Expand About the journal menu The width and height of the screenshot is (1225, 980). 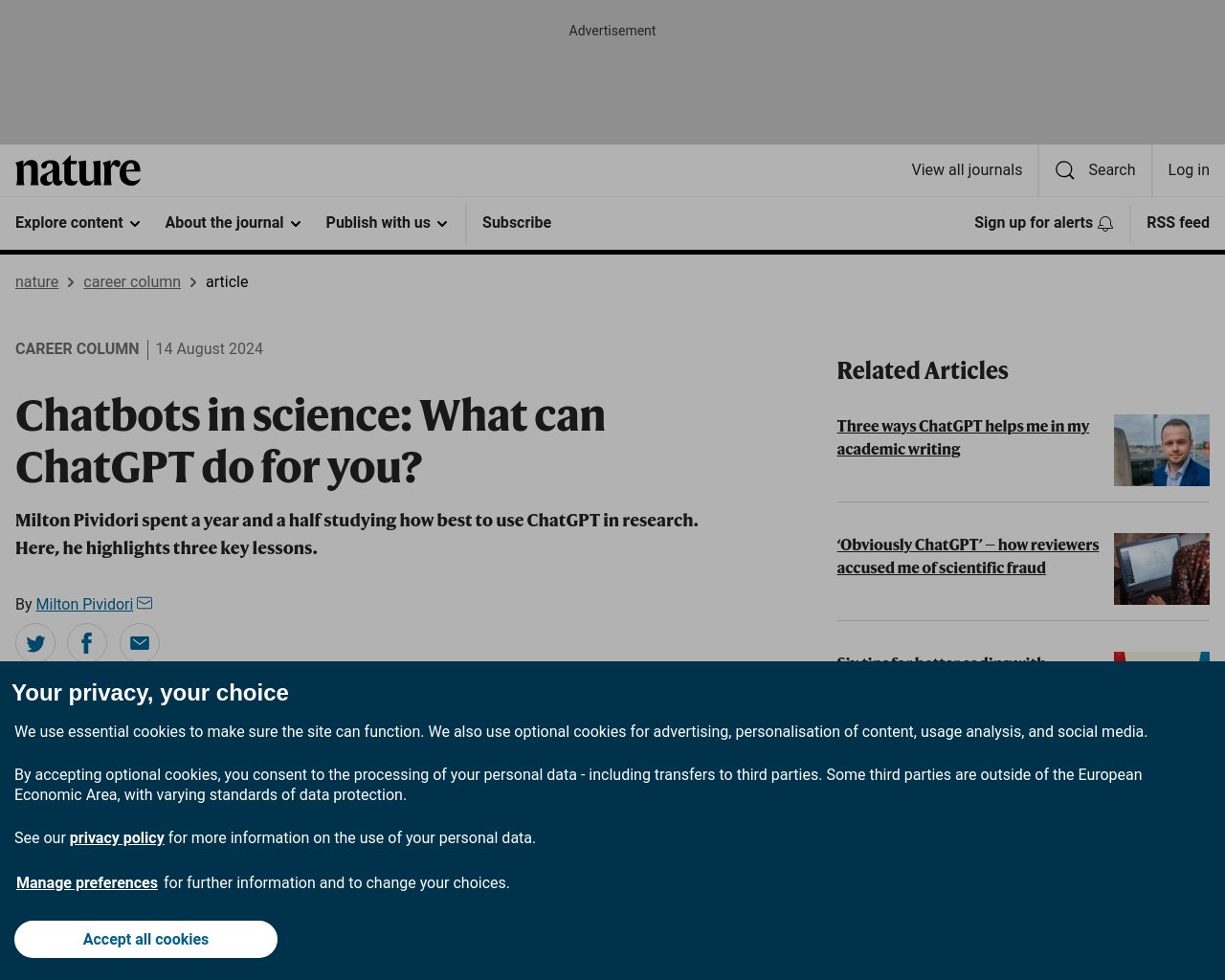(x=233, y=223)
